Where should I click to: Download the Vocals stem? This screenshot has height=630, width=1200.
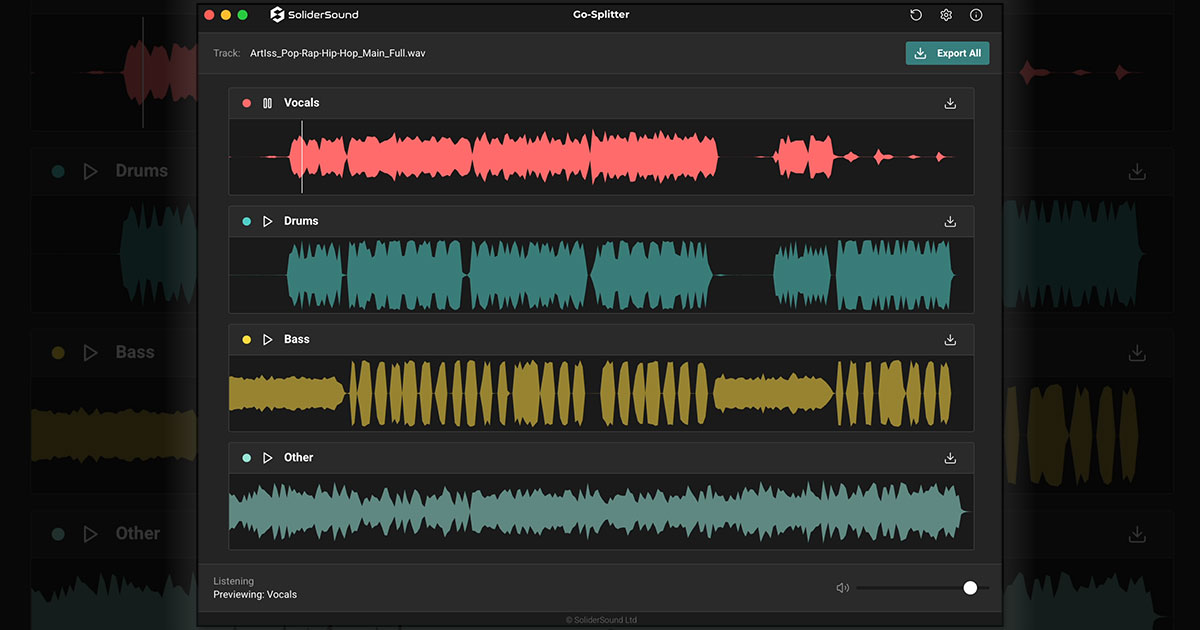pyautogui.click(x=950, y=103)
